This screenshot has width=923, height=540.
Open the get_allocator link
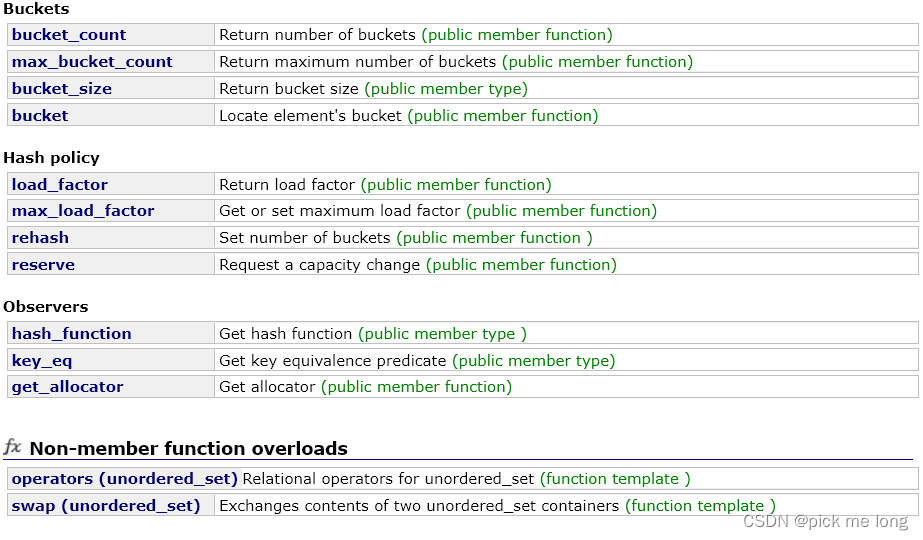click(68, 387)
